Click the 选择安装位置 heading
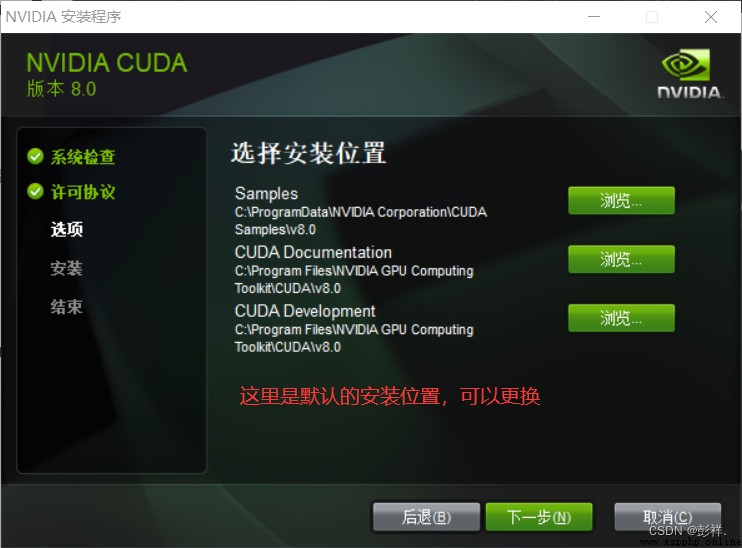This screenshot has height=548, width=742. pyautogui.click(x=309, y=153)
